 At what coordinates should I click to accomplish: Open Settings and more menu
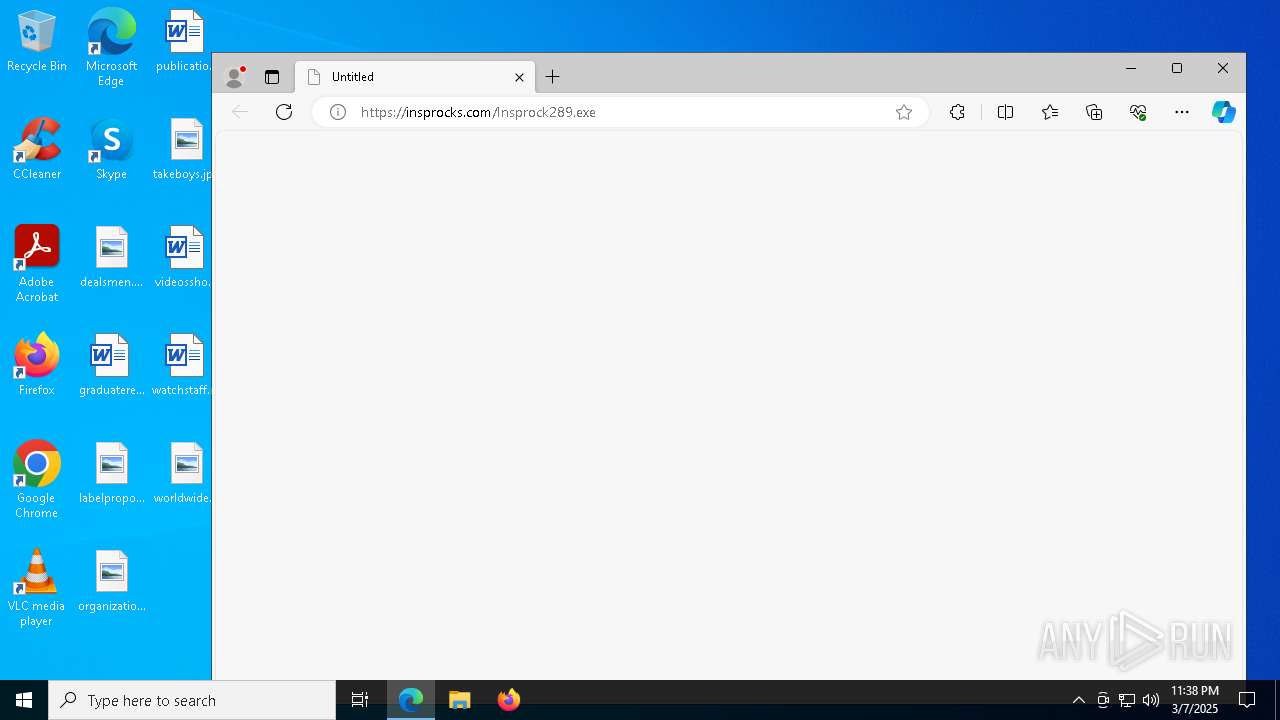pyautogui.click(x=1182, y=112)
